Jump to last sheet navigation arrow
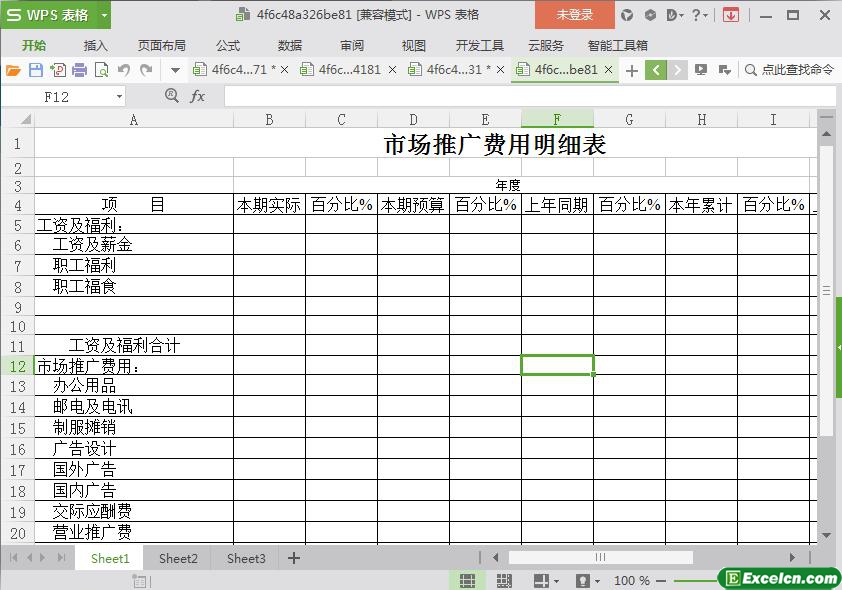Screen dimensions: 842x590 pos(61,558)
